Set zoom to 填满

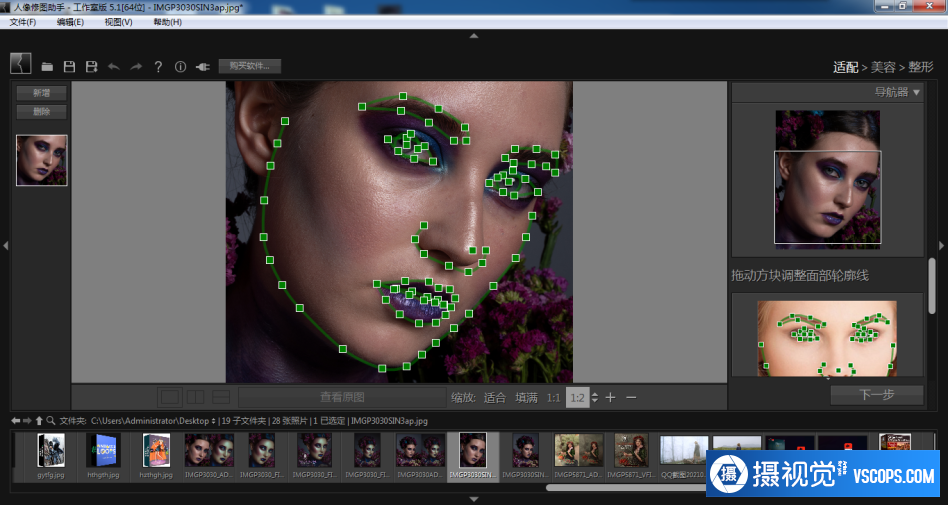point(527,397)
